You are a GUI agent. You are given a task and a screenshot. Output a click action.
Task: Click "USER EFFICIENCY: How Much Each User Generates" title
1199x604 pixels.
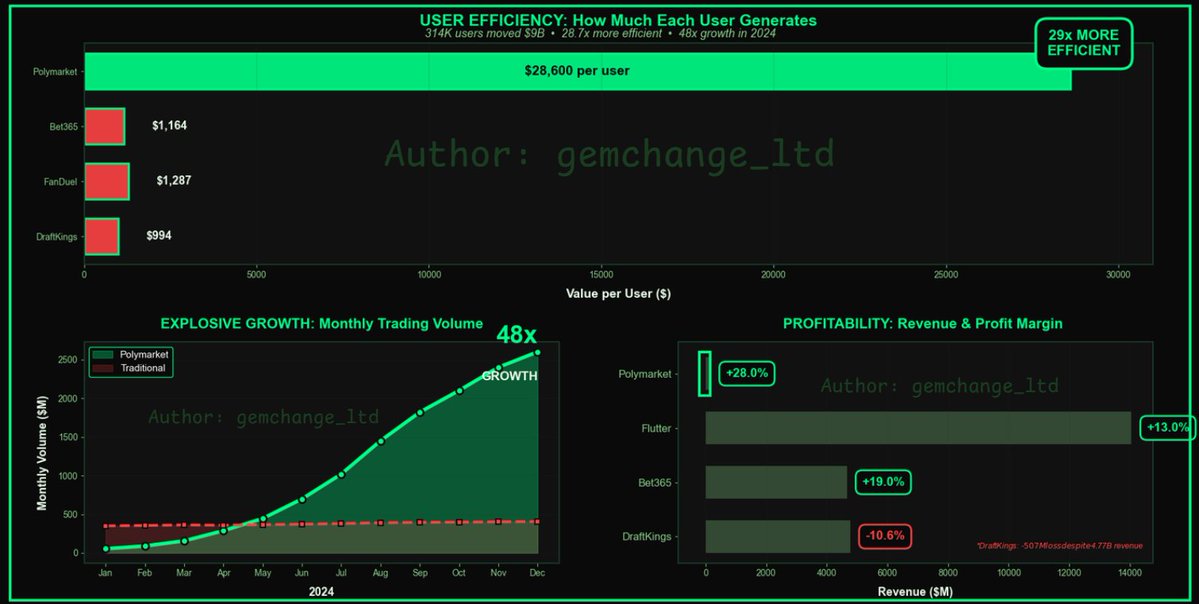(618, 21)
